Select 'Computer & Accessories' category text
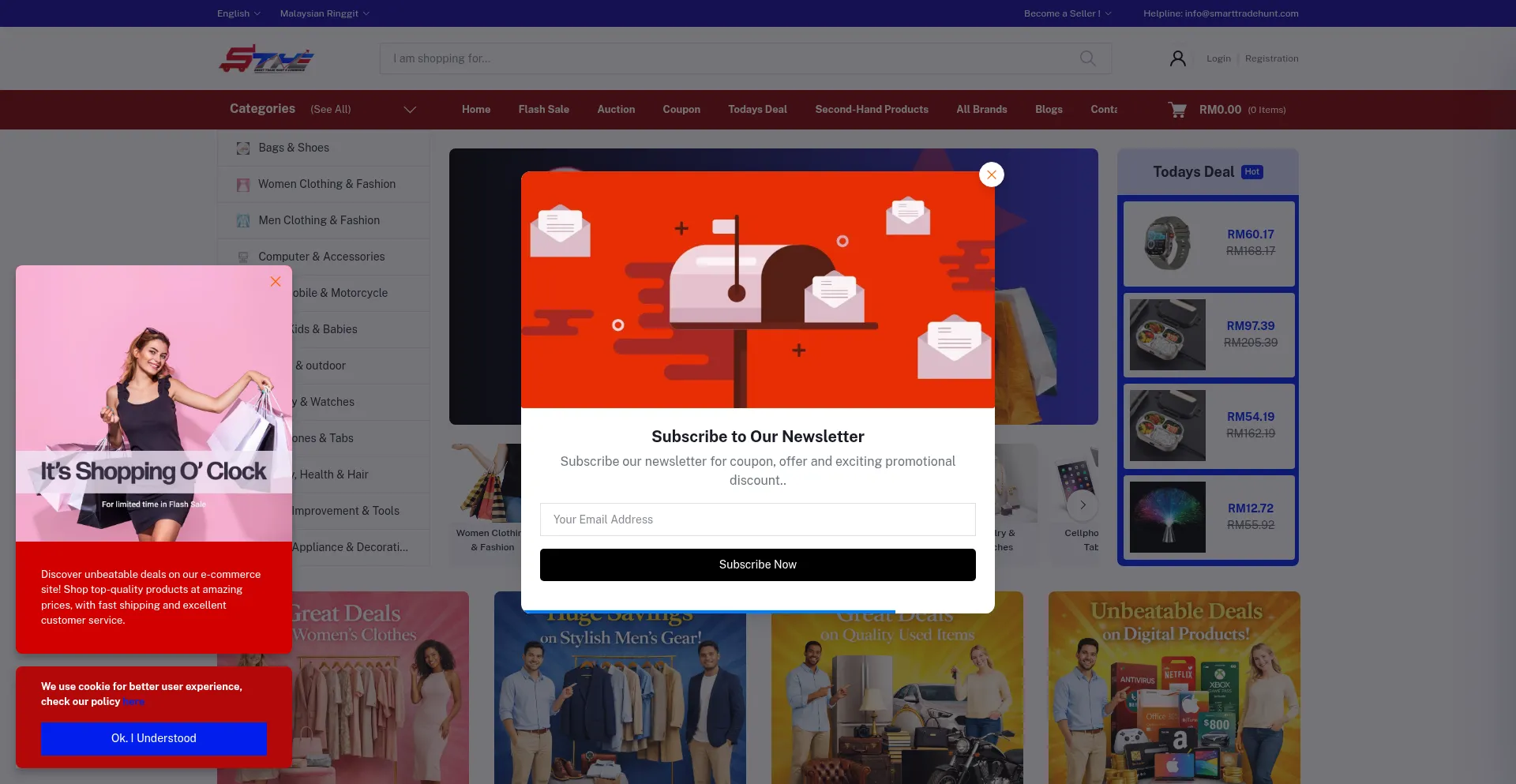The width and height of the screenshot is (1516, 784). 321,257
